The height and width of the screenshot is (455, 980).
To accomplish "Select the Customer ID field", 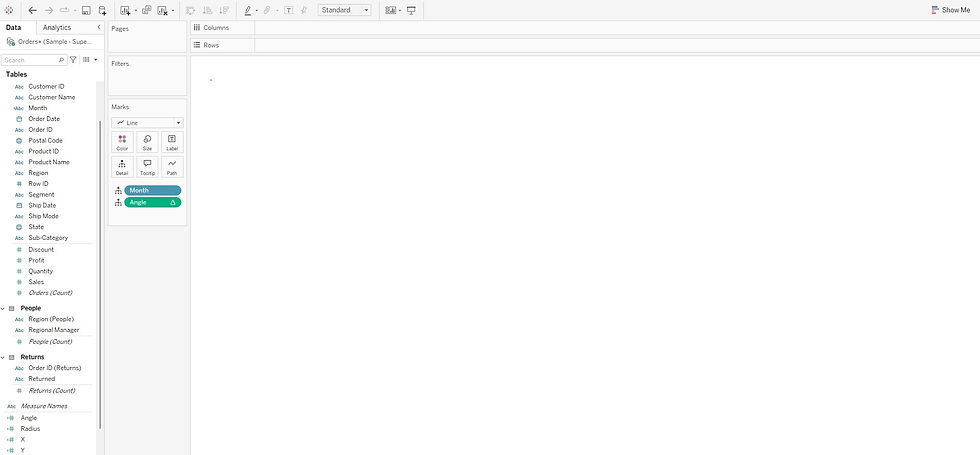I will tap(46, 86).
